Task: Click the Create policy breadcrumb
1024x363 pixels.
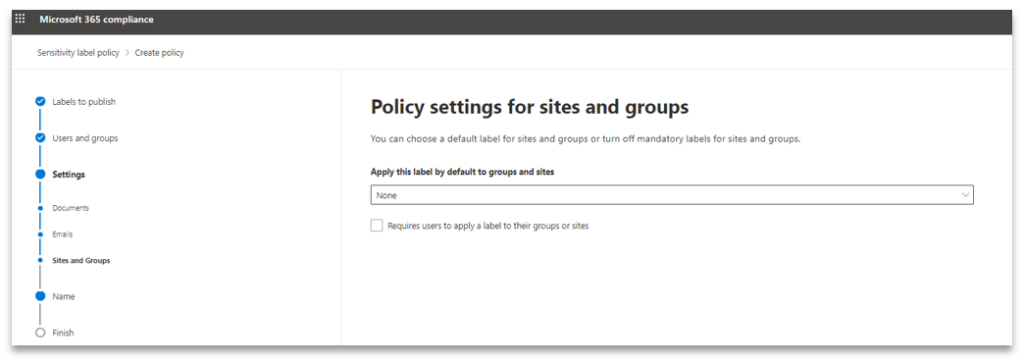Action: (159, 53)
